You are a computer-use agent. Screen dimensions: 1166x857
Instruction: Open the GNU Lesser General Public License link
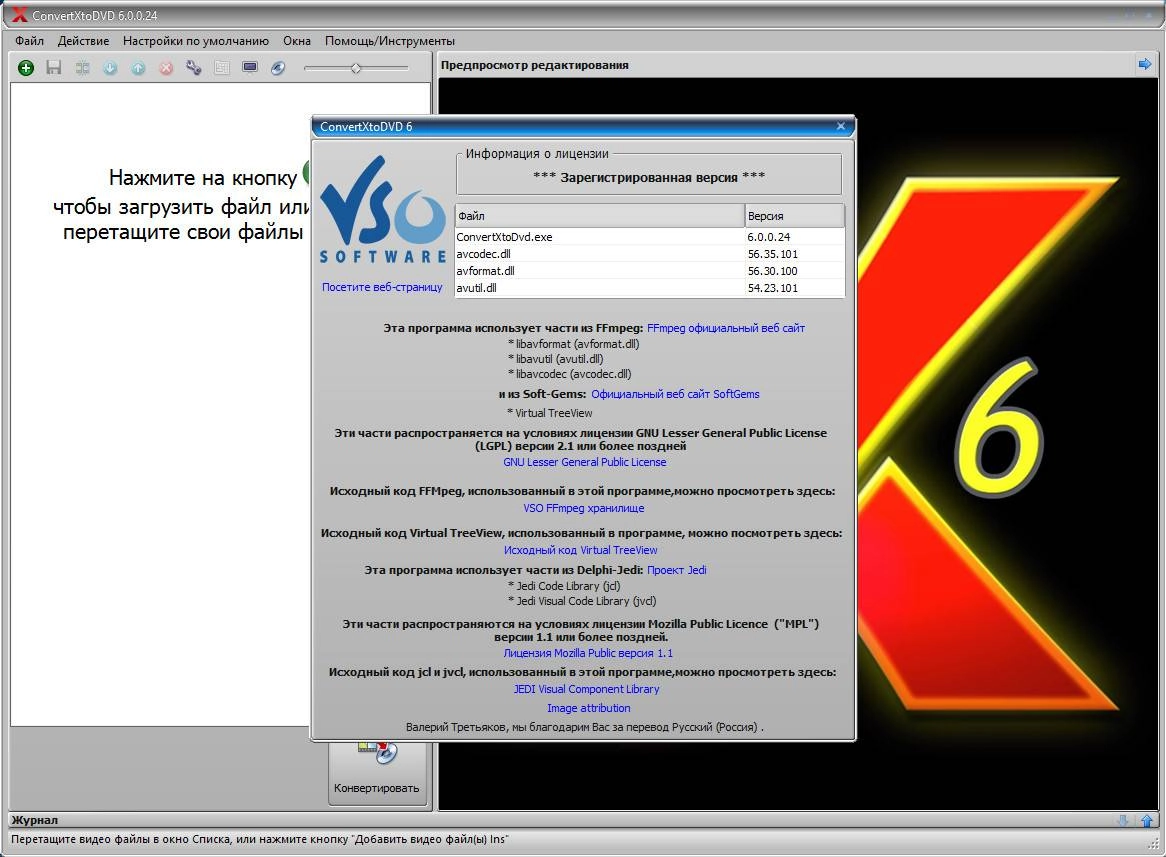click(x=584, y=462)
